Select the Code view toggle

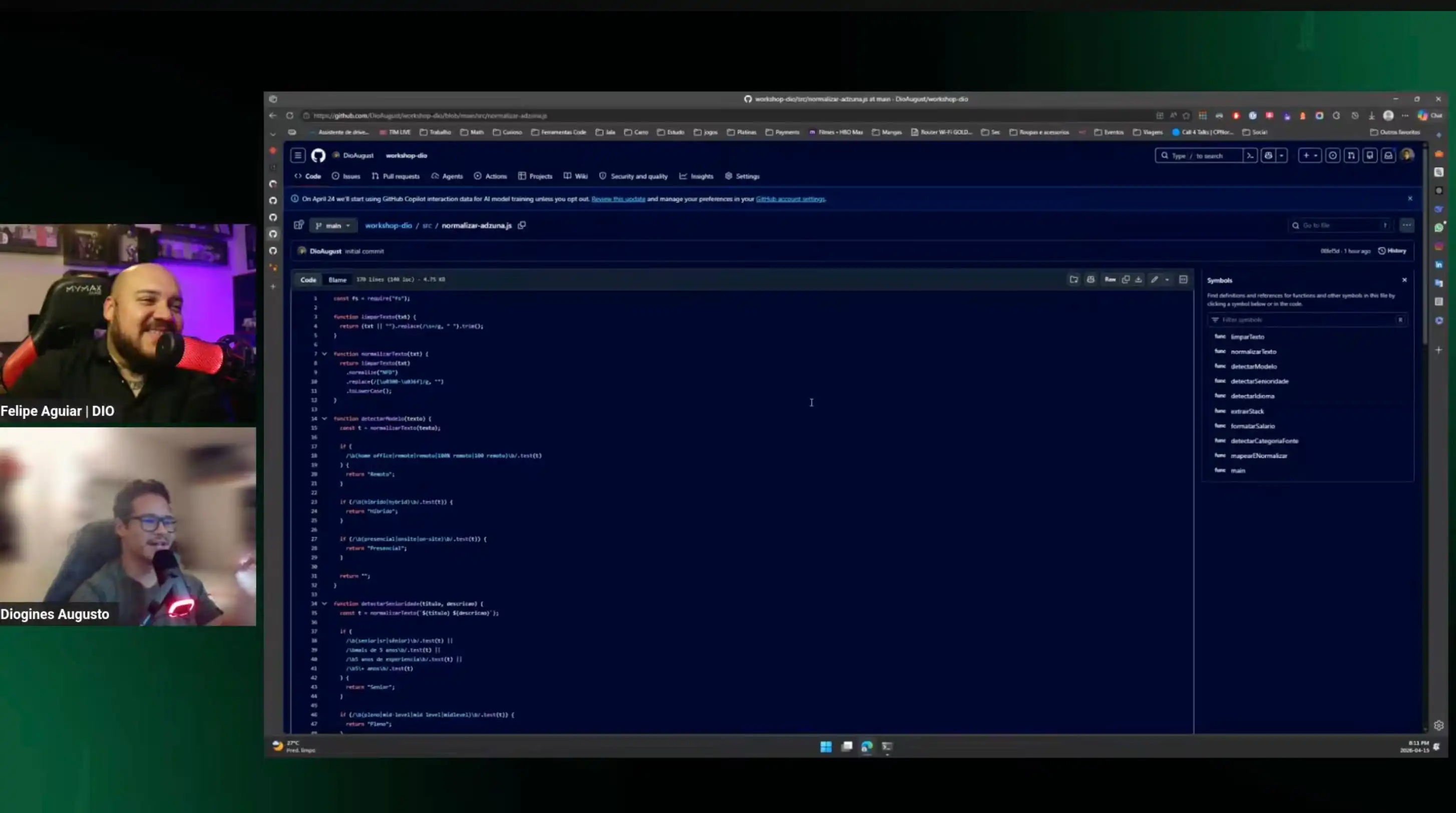click(308, 280)
